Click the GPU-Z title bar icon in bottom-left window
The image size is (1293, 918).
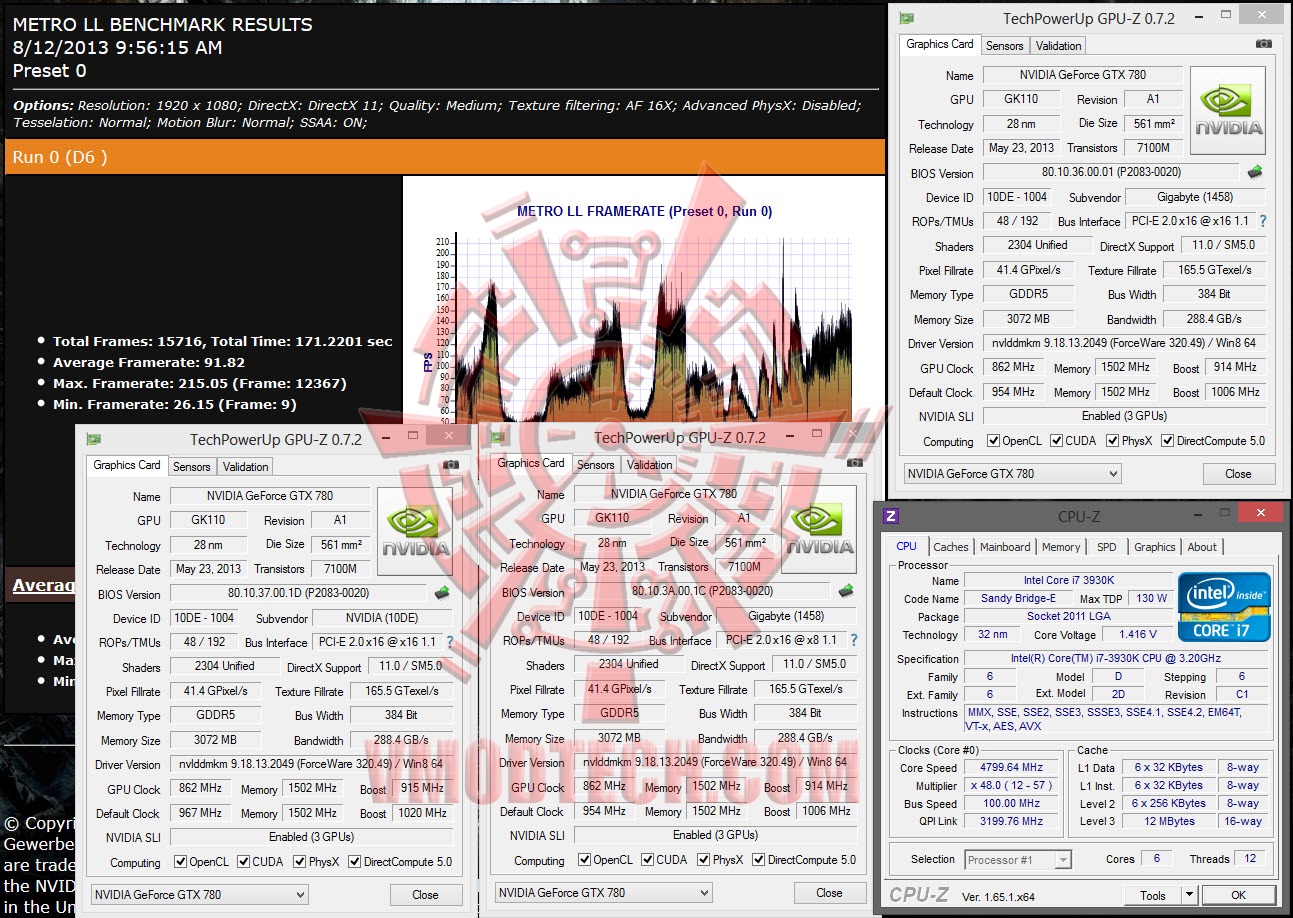[x=93, y=439]
